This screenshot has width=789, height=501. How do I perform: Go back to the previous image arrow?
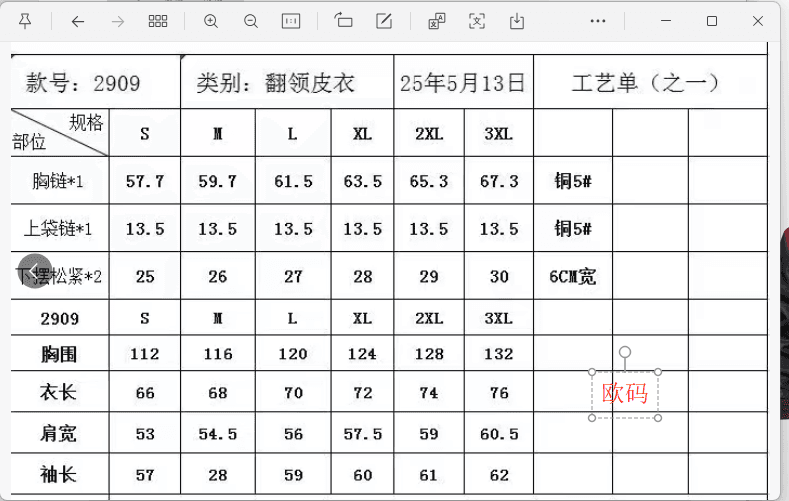coord(77,21)
